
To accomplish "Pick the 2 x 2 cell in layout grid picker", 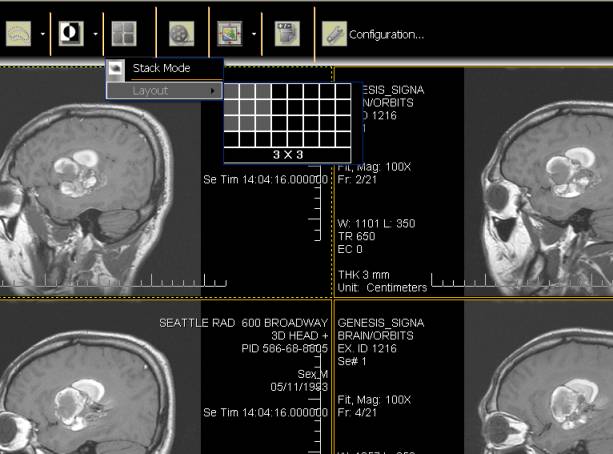I will pyautogui.click(x=247, y=108).
